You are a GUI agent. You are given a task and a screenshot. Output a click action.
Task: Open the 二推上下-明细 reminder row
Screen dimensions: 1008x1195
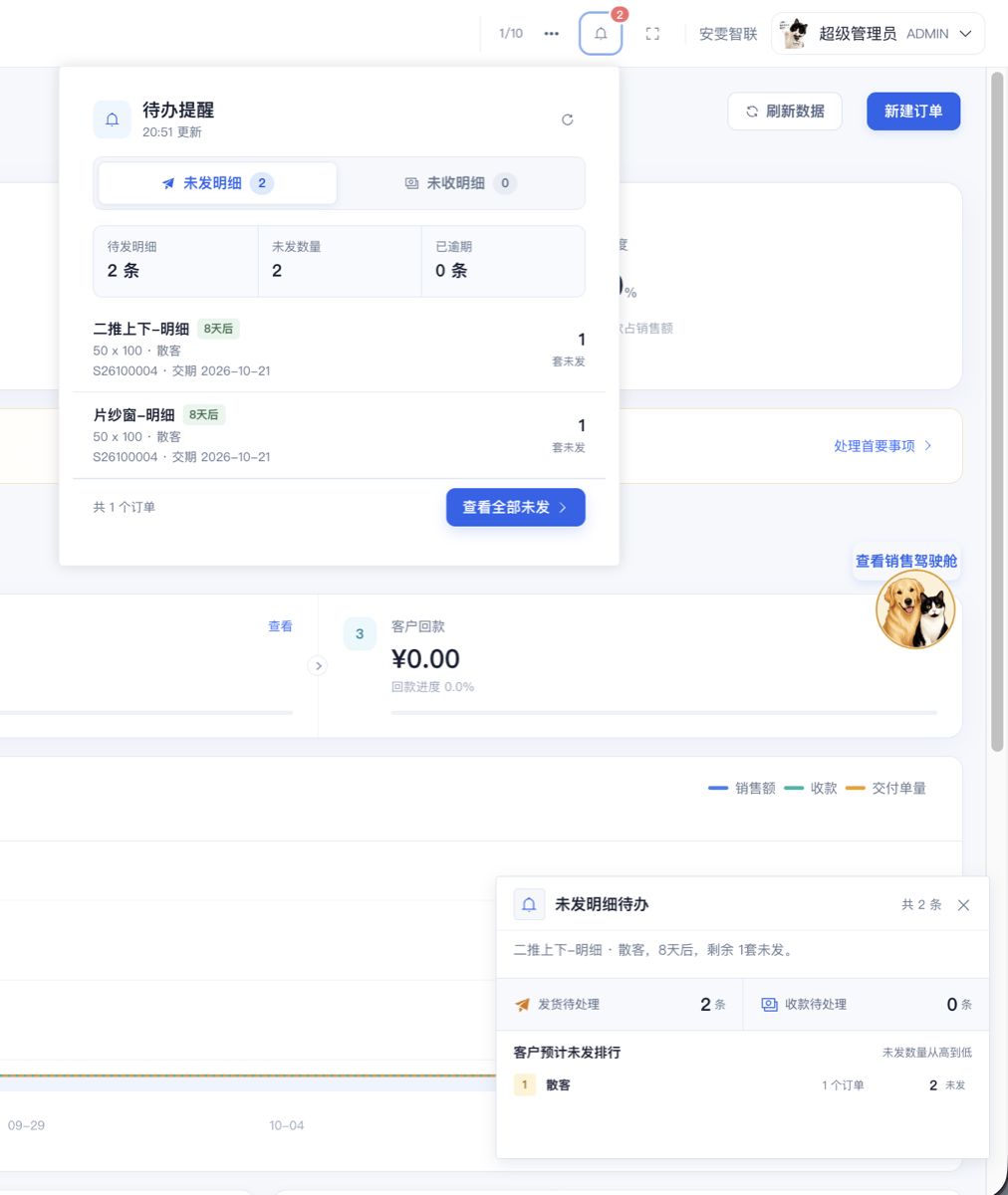coord(339,349)
